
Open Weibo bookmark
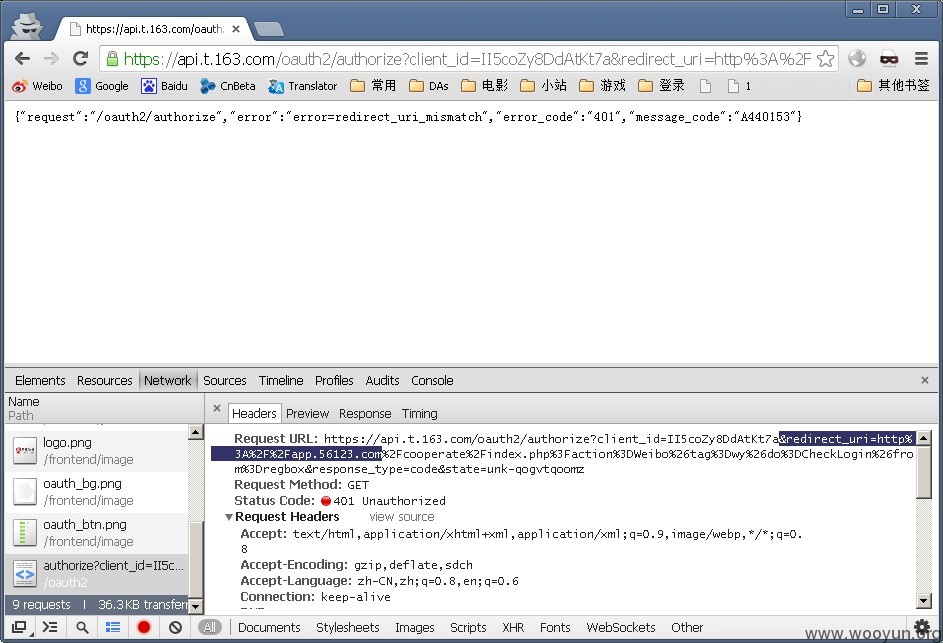(x=37, y=86)
